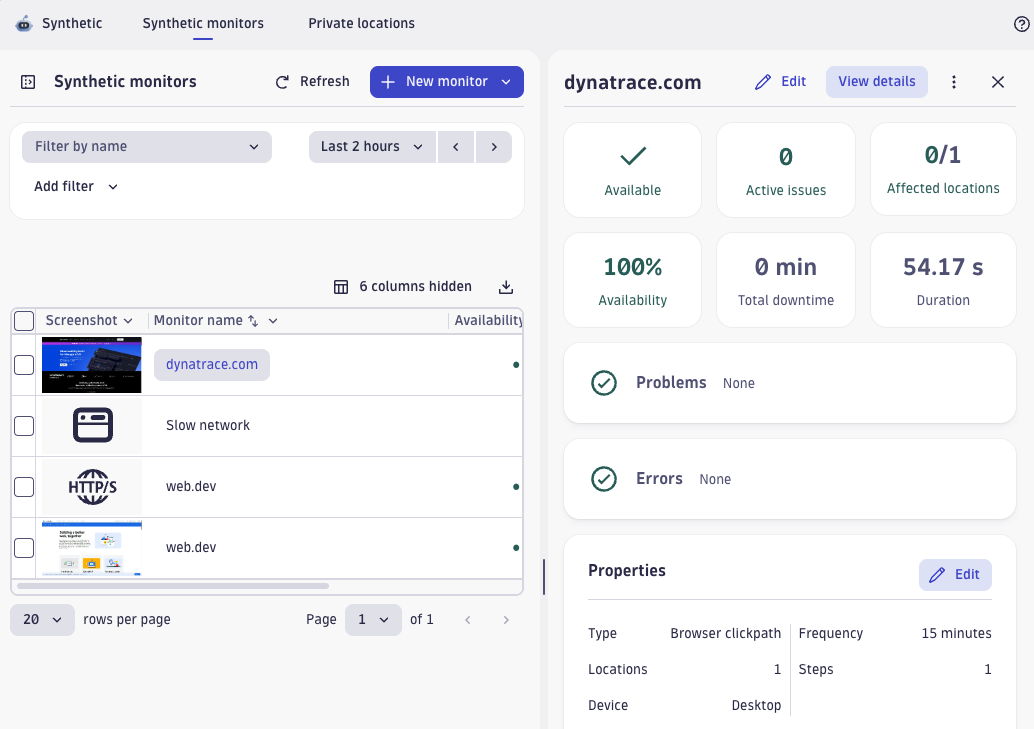Click the download icon above the table
The image size is (1034, 729).
(x=506, y=286)
